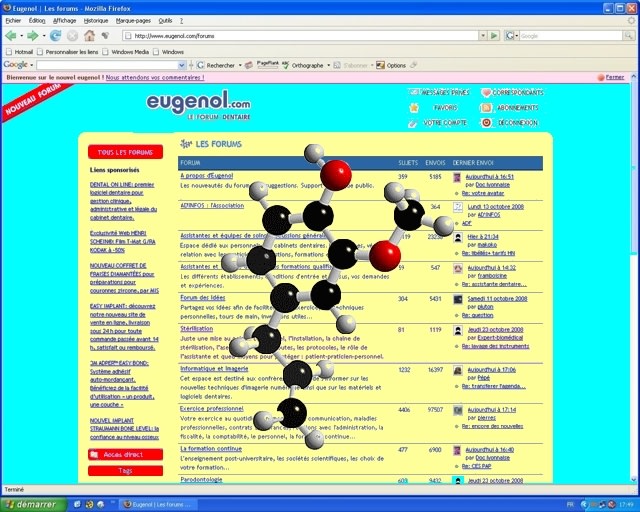Click the Correspondants heart icon
Image resolution: width=640 pixels, height=512 pixels.
(x=487, y=92)
